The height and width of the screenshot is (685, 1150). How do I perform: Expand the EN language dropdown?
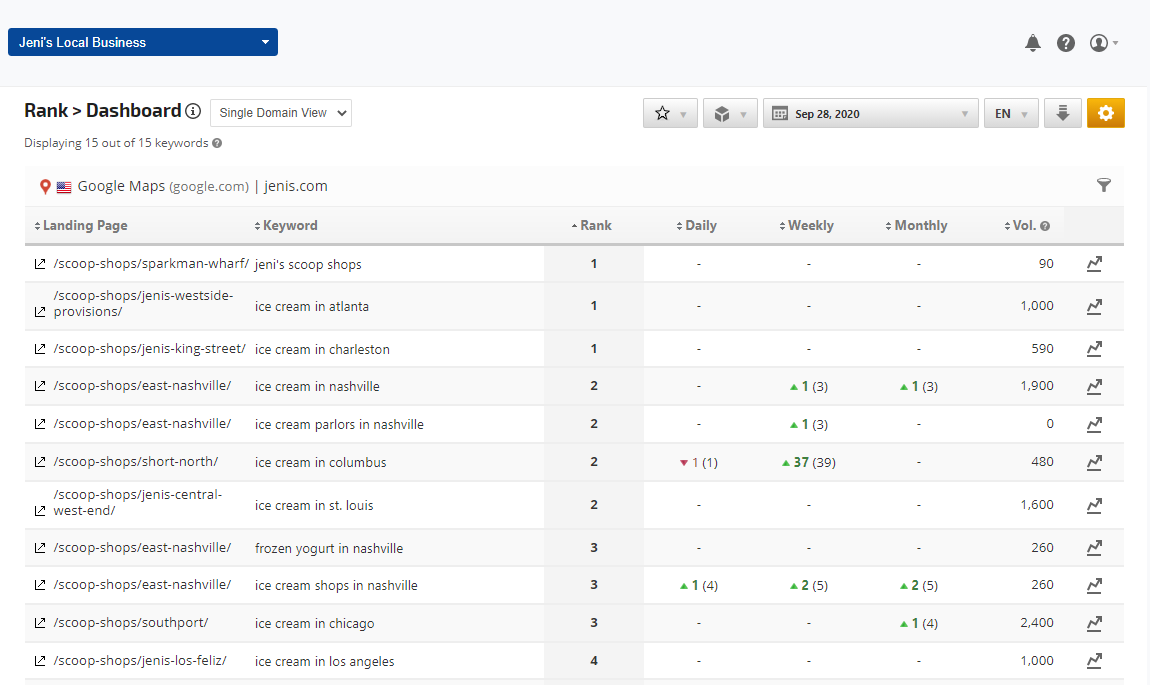(x=1010, y=113)
